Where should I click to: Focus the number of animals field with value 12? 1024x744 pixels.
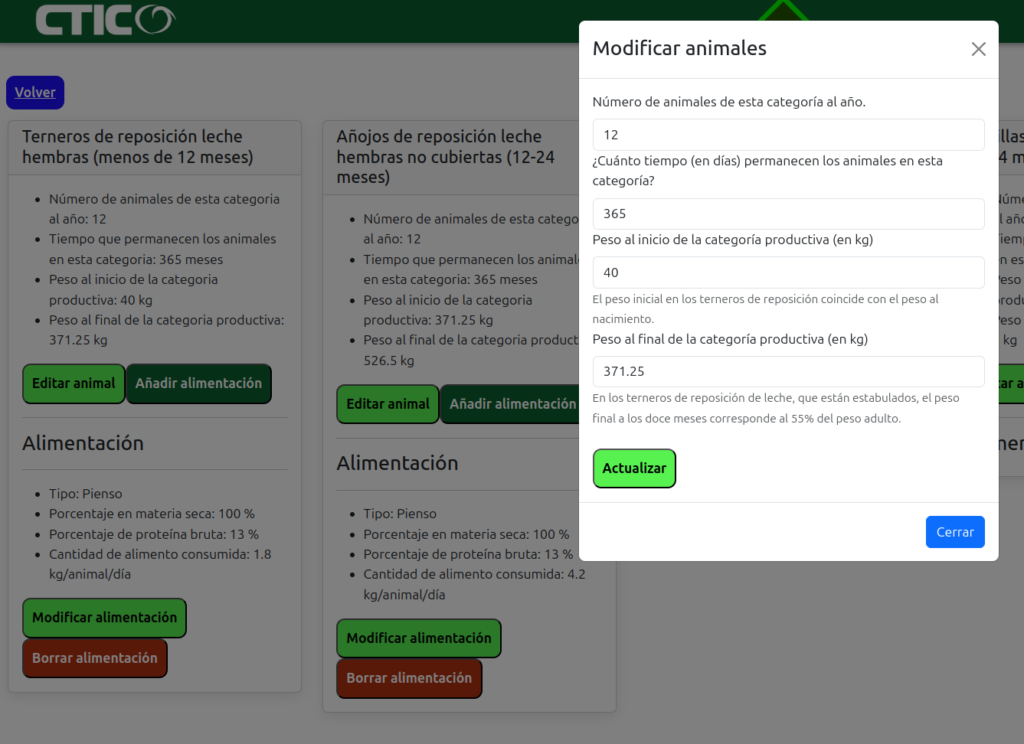788,135
